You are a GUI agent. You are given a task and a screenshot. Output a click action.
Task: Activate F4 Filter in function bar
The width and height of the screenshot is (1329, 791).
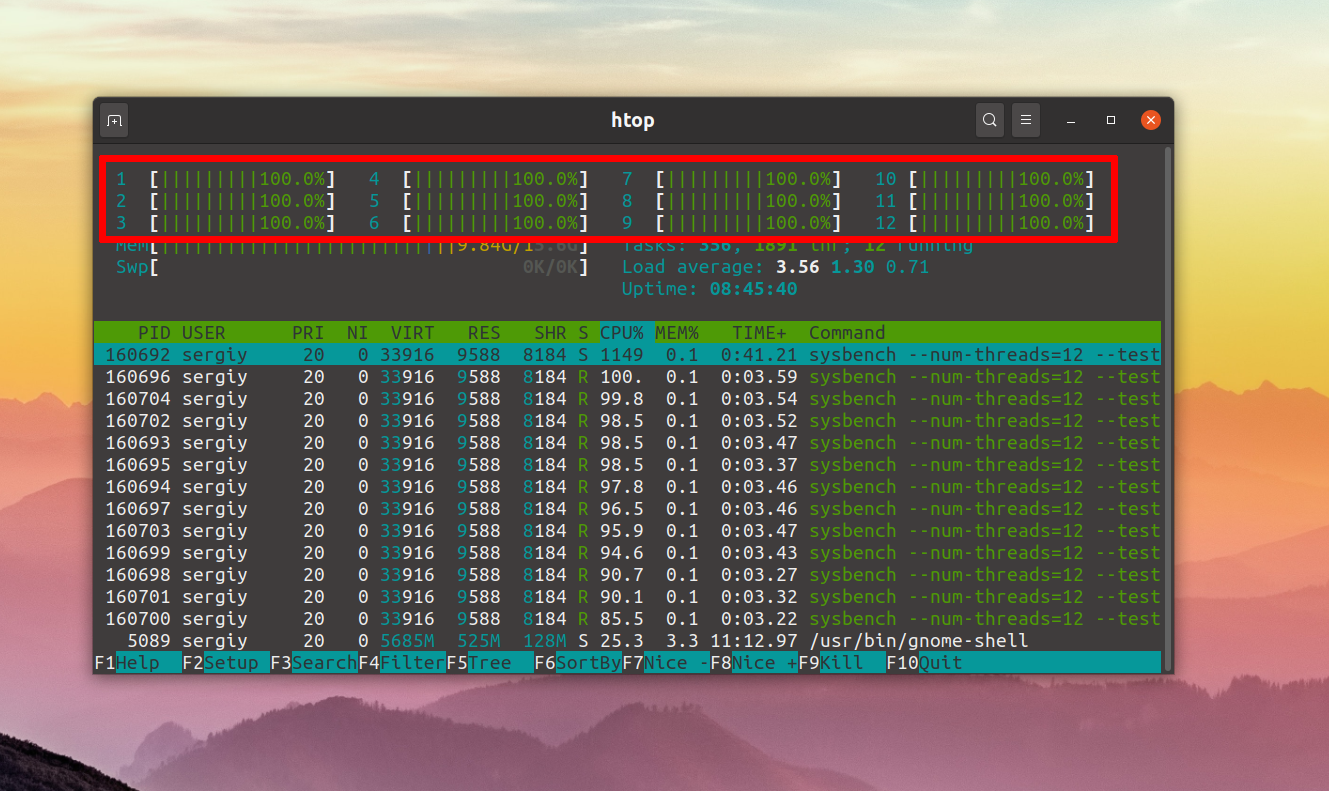coord(402,663)
